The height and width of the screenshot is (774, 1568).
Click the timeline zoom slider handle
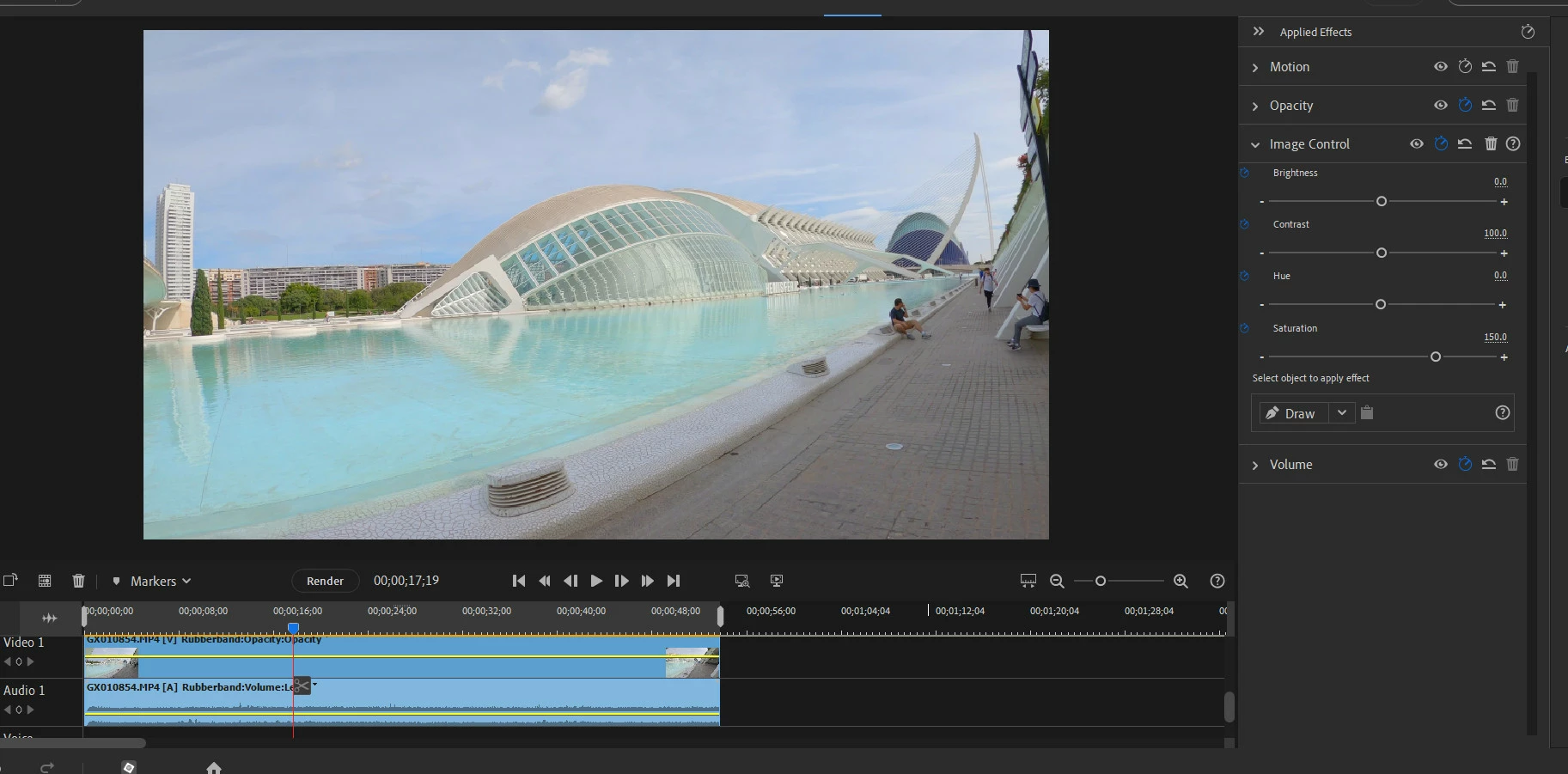pos(1101,581)
